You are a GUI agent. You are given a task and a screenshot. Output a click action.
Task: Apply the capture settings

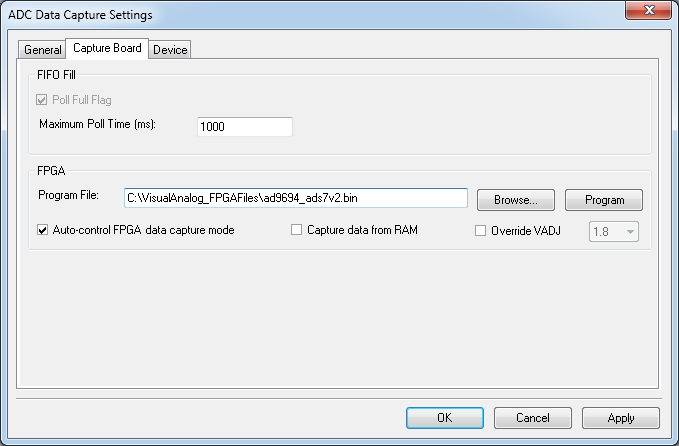pyautogui.click(x=620, y=417)
